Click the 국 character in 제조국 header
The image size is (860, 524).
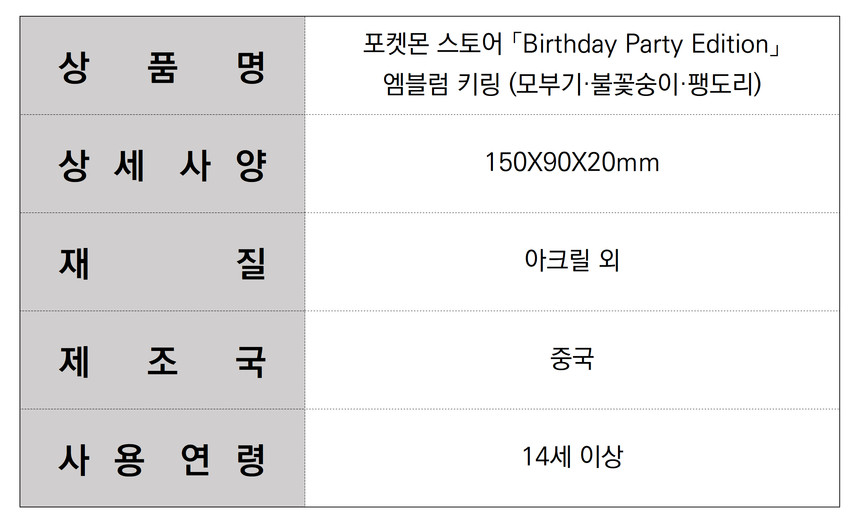pos(251,362)
